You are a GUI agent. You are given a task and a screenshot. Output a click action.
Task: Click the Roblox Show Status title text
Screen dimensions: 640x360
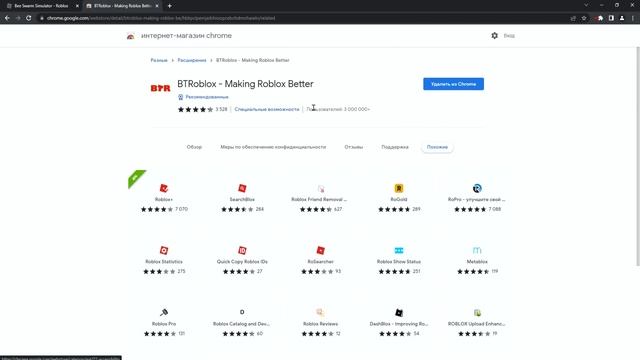[399, 262]
